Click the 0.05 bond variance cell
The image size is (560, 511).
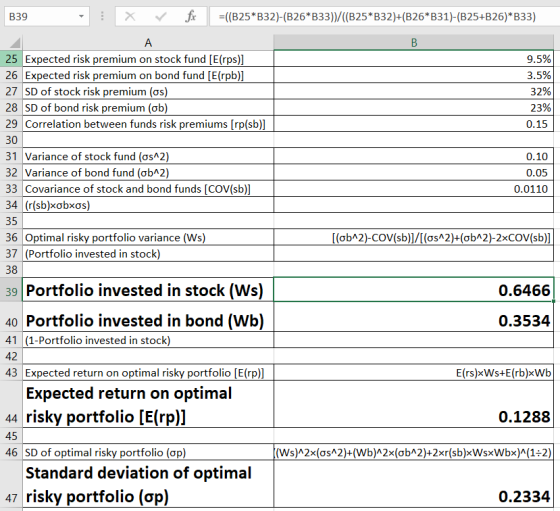[x=414, y=172]
